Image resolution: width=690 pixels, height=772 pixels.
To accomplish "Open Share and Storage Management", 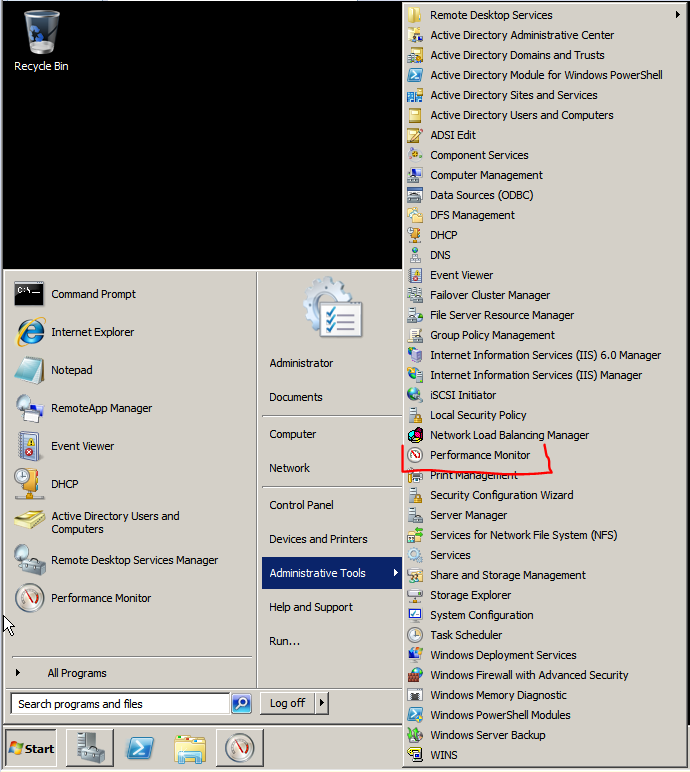I will coord(508,575).
